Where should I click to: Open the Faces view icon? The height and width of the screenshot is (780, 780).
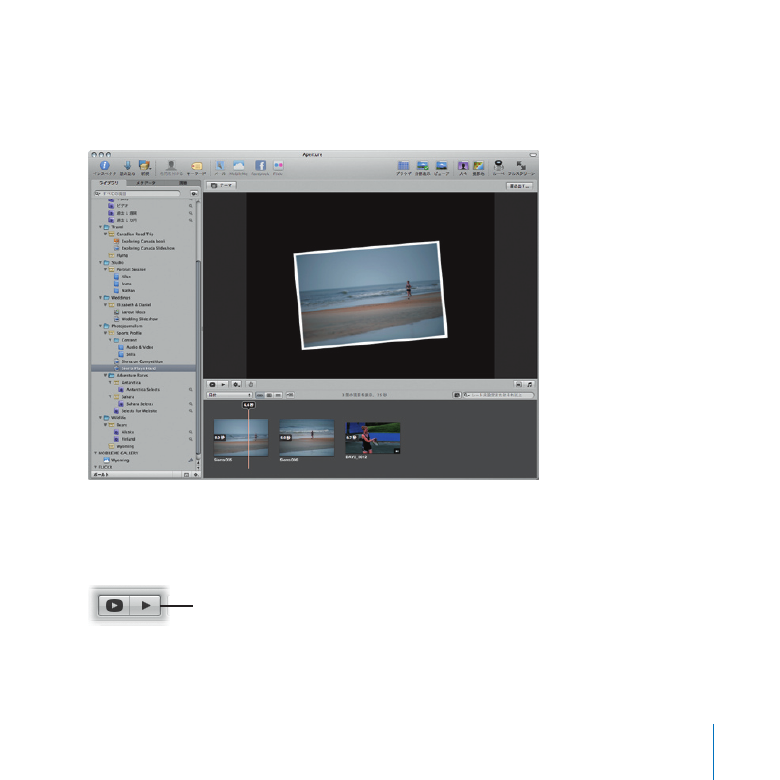click(463, 166)
